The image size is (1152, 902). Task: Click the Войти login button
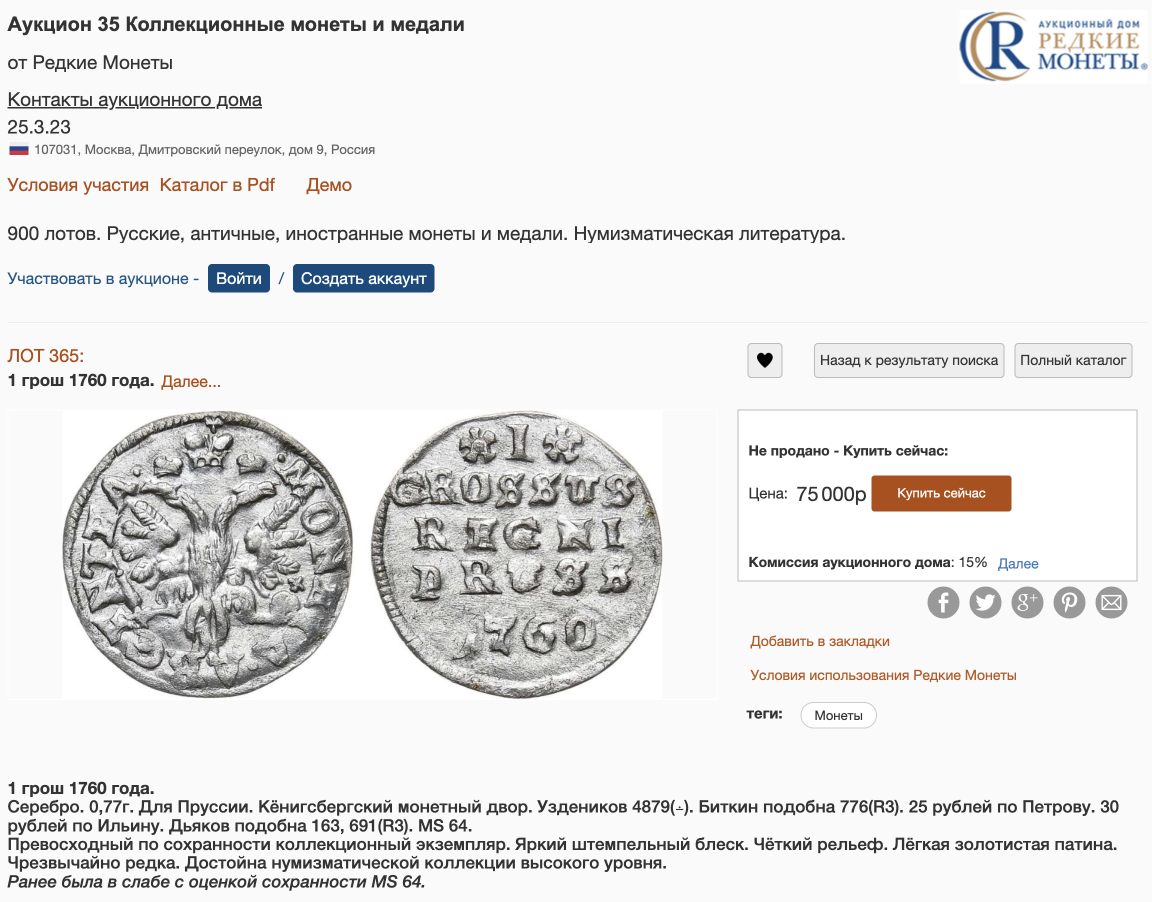[x=239, y=278]
